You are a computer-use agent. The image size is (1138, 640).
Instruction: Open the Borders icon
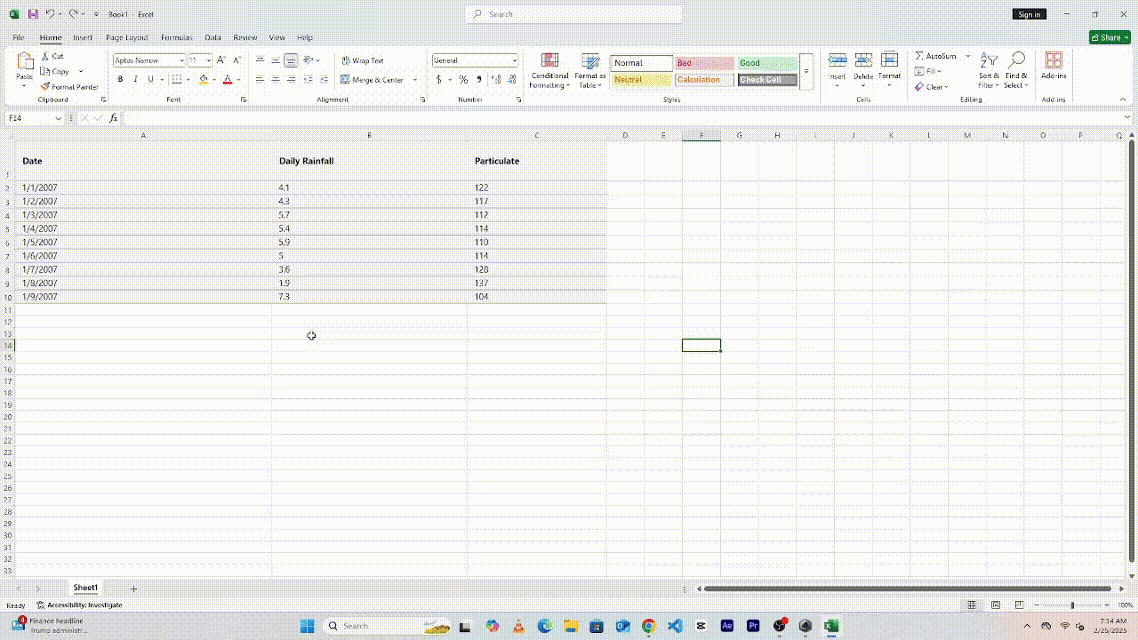176,79
